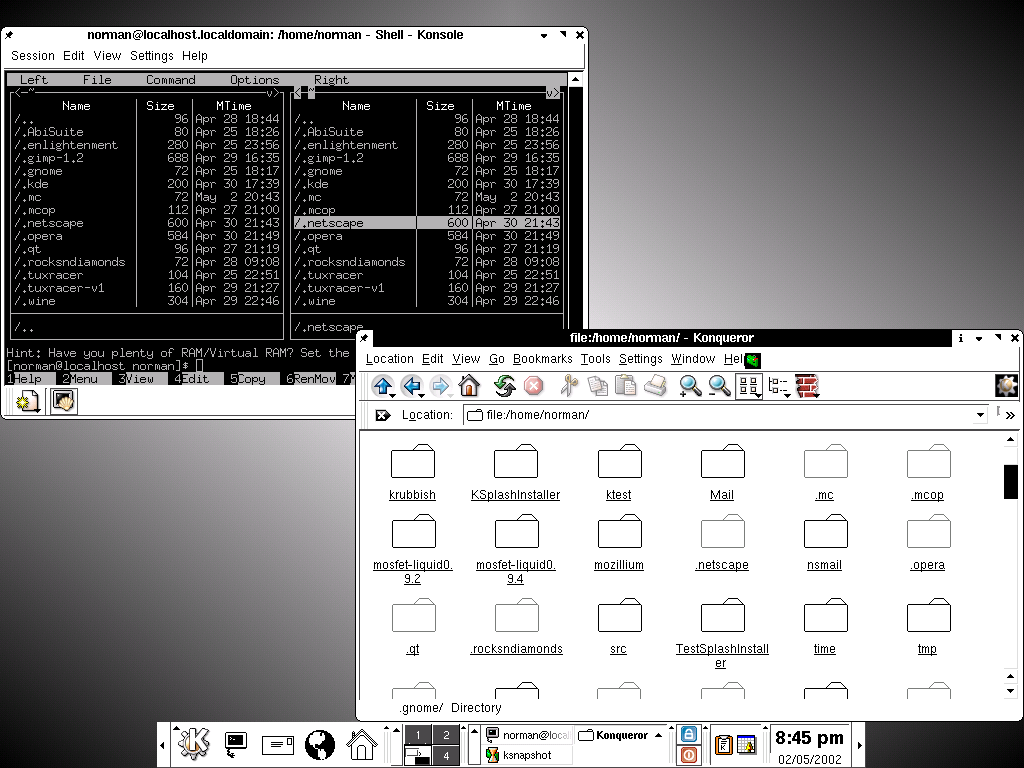Open the home directory from the panel
The height and width of the screenshot is (768, 1024).
[361, 744]
